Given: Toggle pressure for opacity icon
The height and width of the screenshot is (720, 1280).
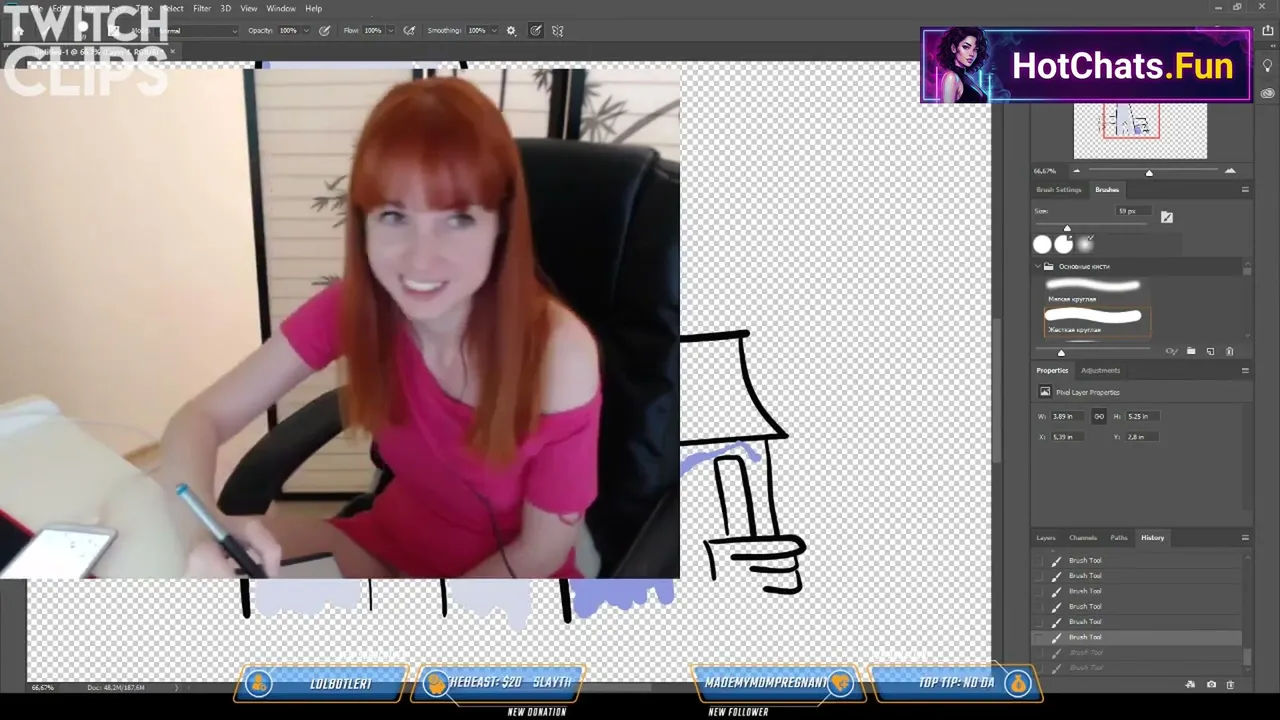Looking at the screenshot, I should pyautogui.click(x=324, y=31).
